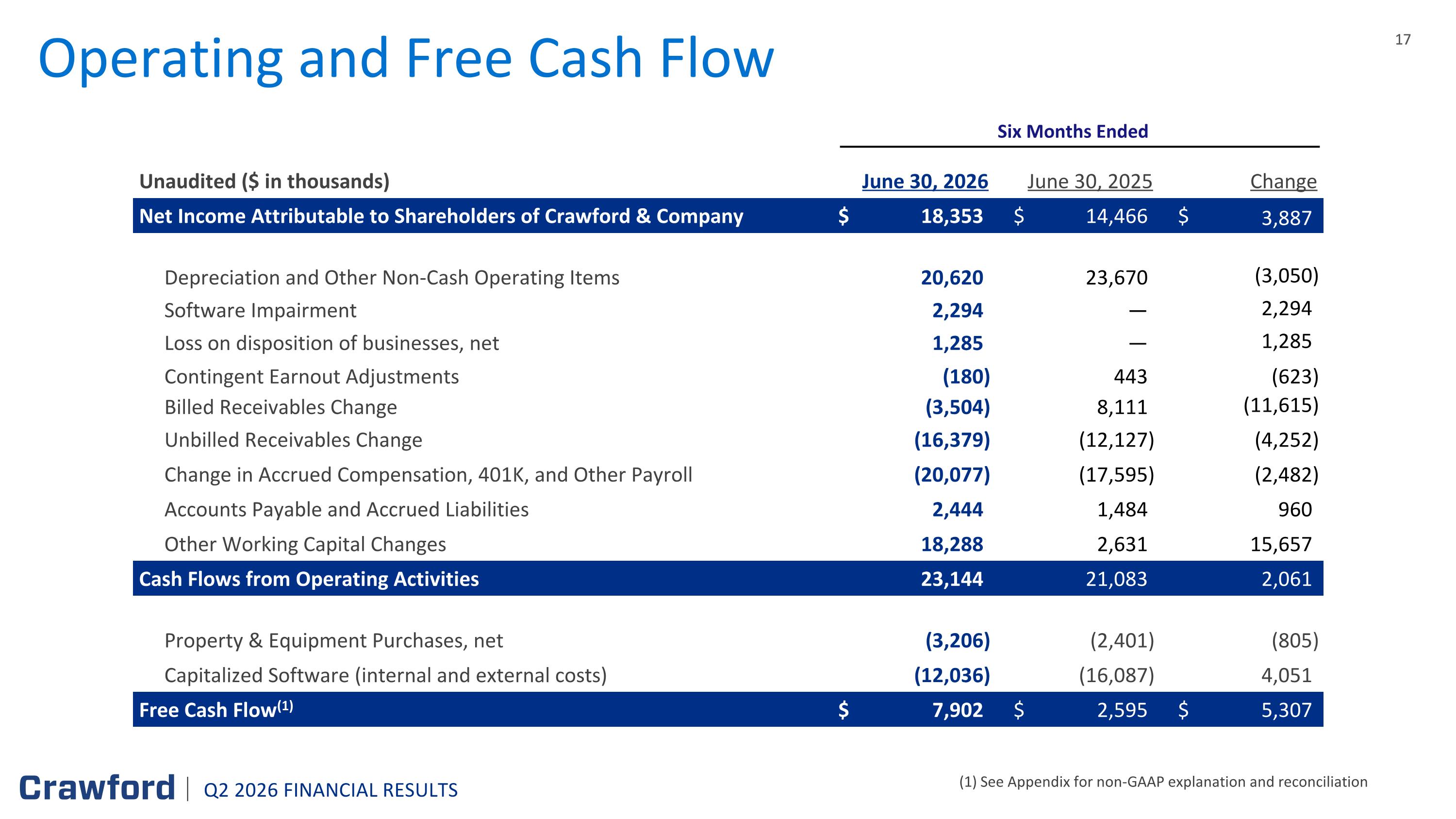
Task: Click "Net Income Attributable to Shareholders" row label
Action: [x=441, y=216]
